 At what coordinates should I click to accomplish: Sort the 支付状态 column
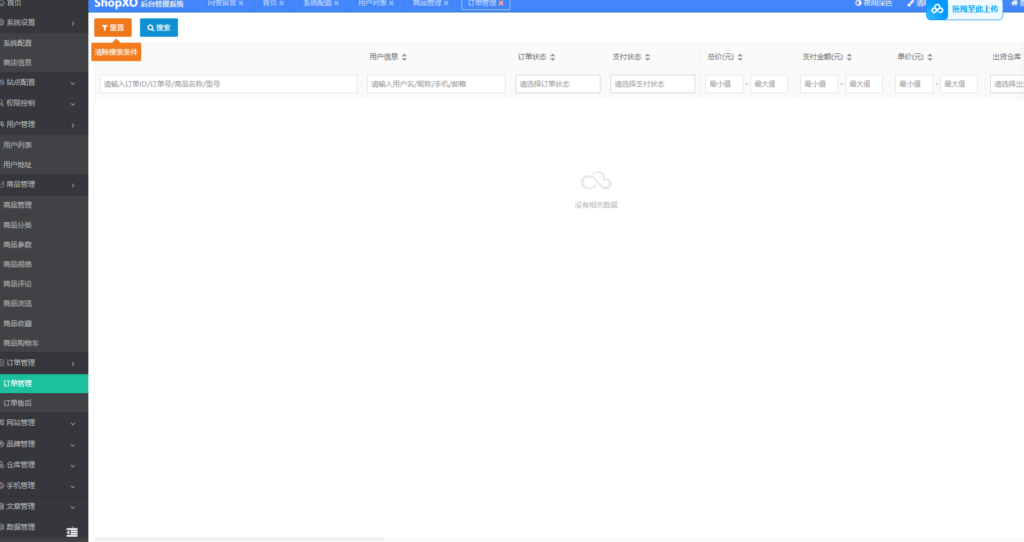[x=647, y=57]
